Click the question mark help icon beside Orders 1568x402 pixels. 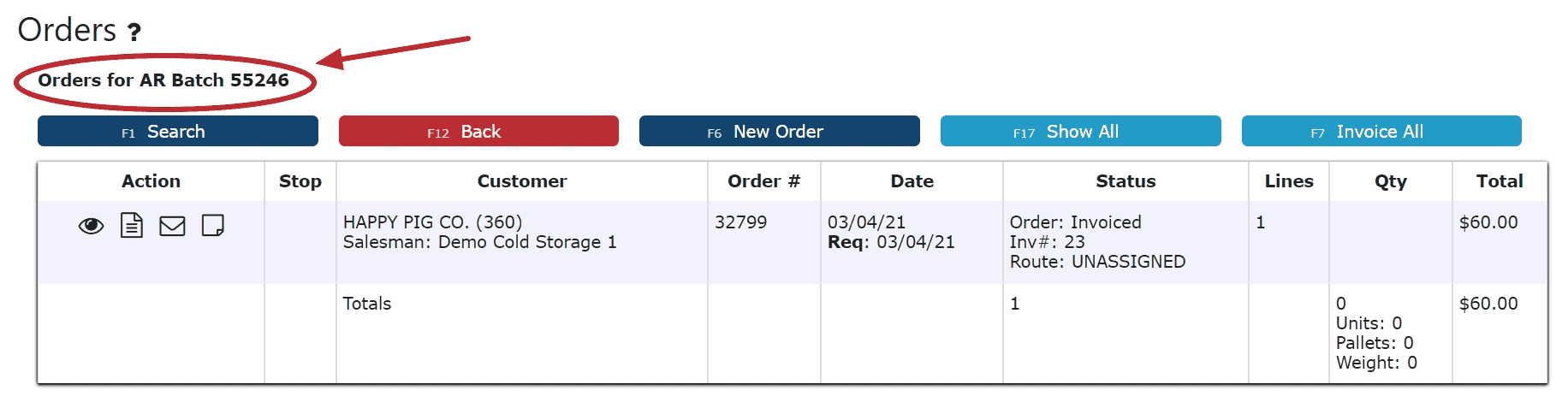point(134,33)
